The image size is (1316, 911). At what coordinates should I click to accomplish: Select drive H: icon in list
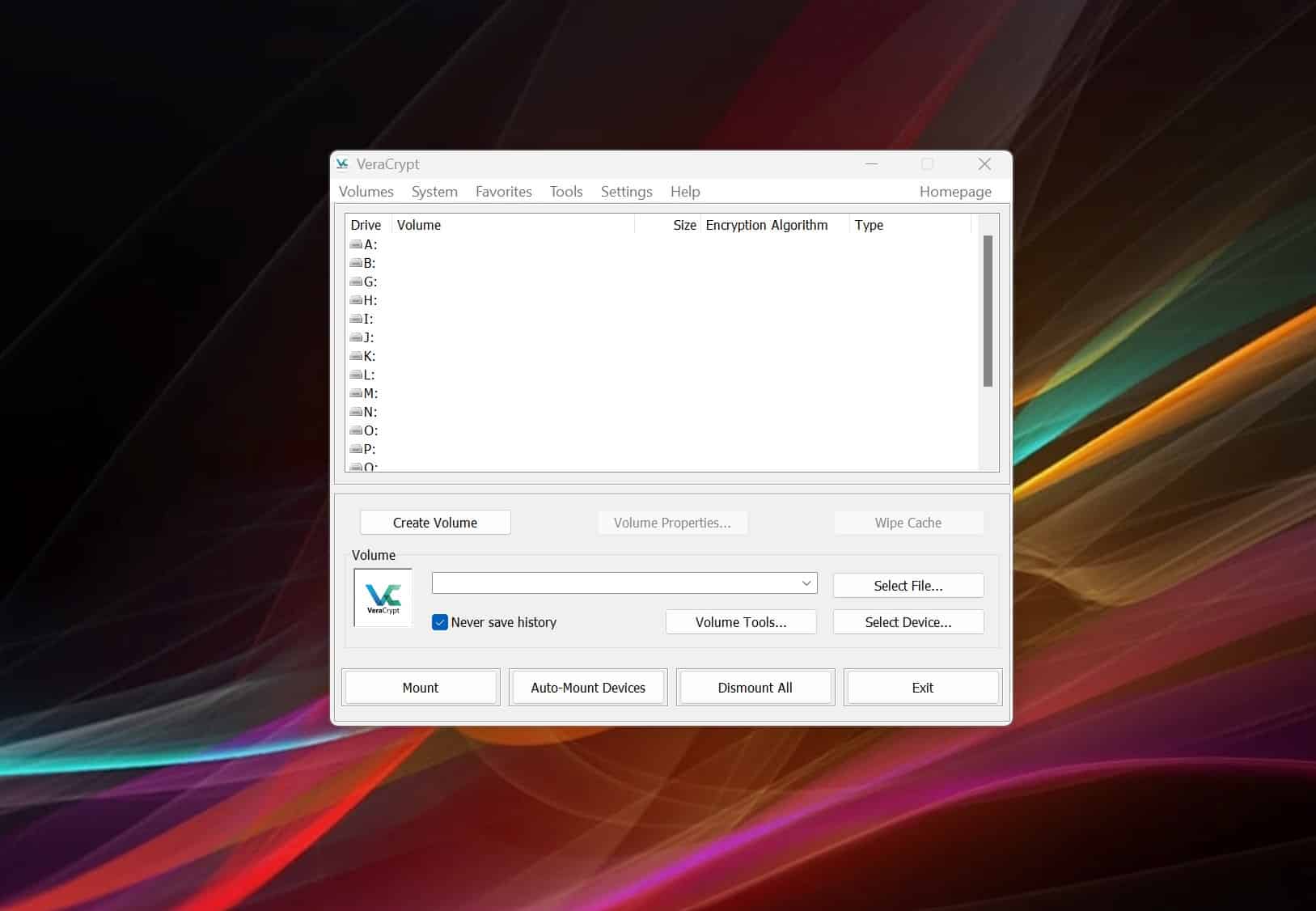point(356,300)
